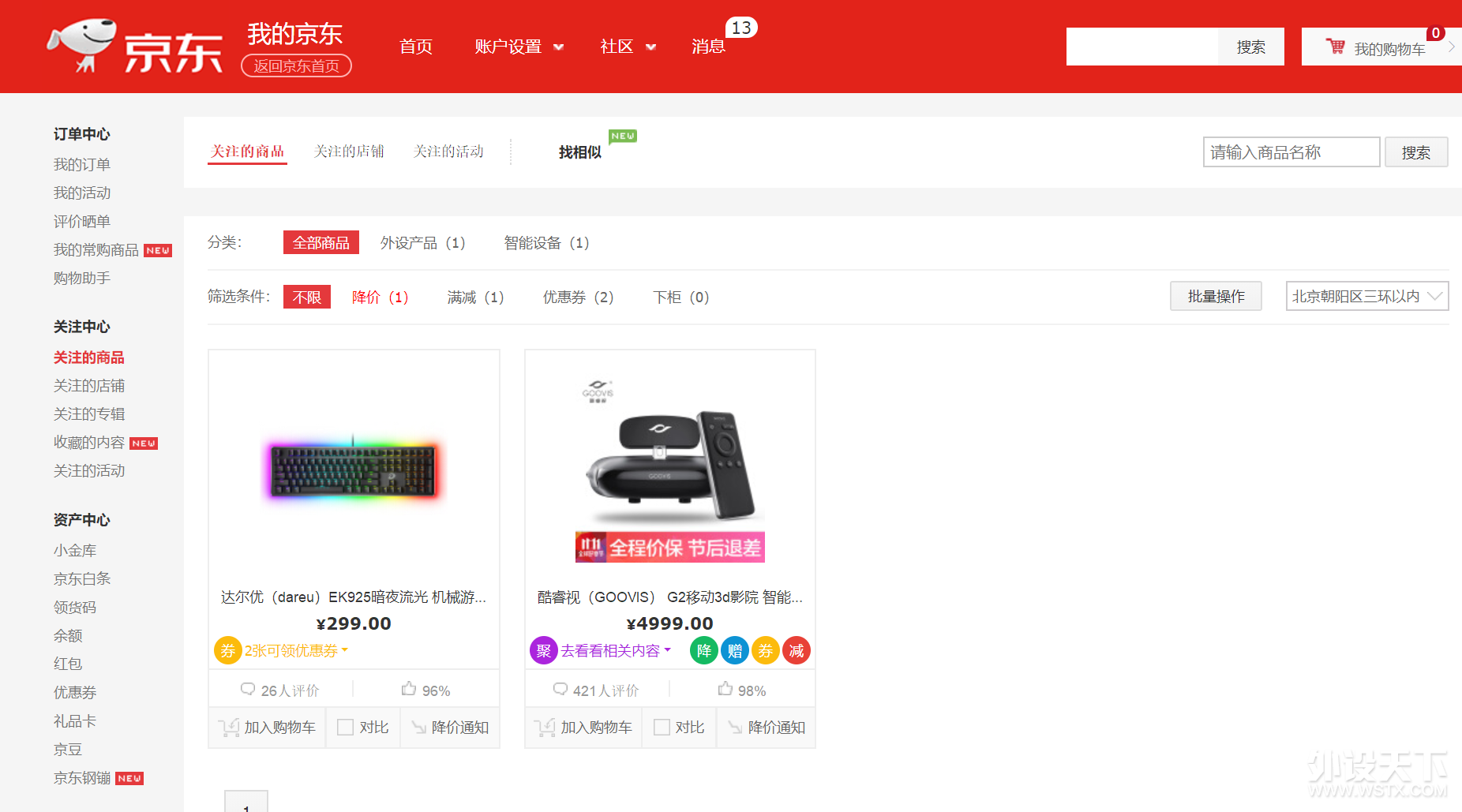The width and height of the screenshot is (1462, 812).
Task: Filter by 降价 (1)
Action: 380,297
